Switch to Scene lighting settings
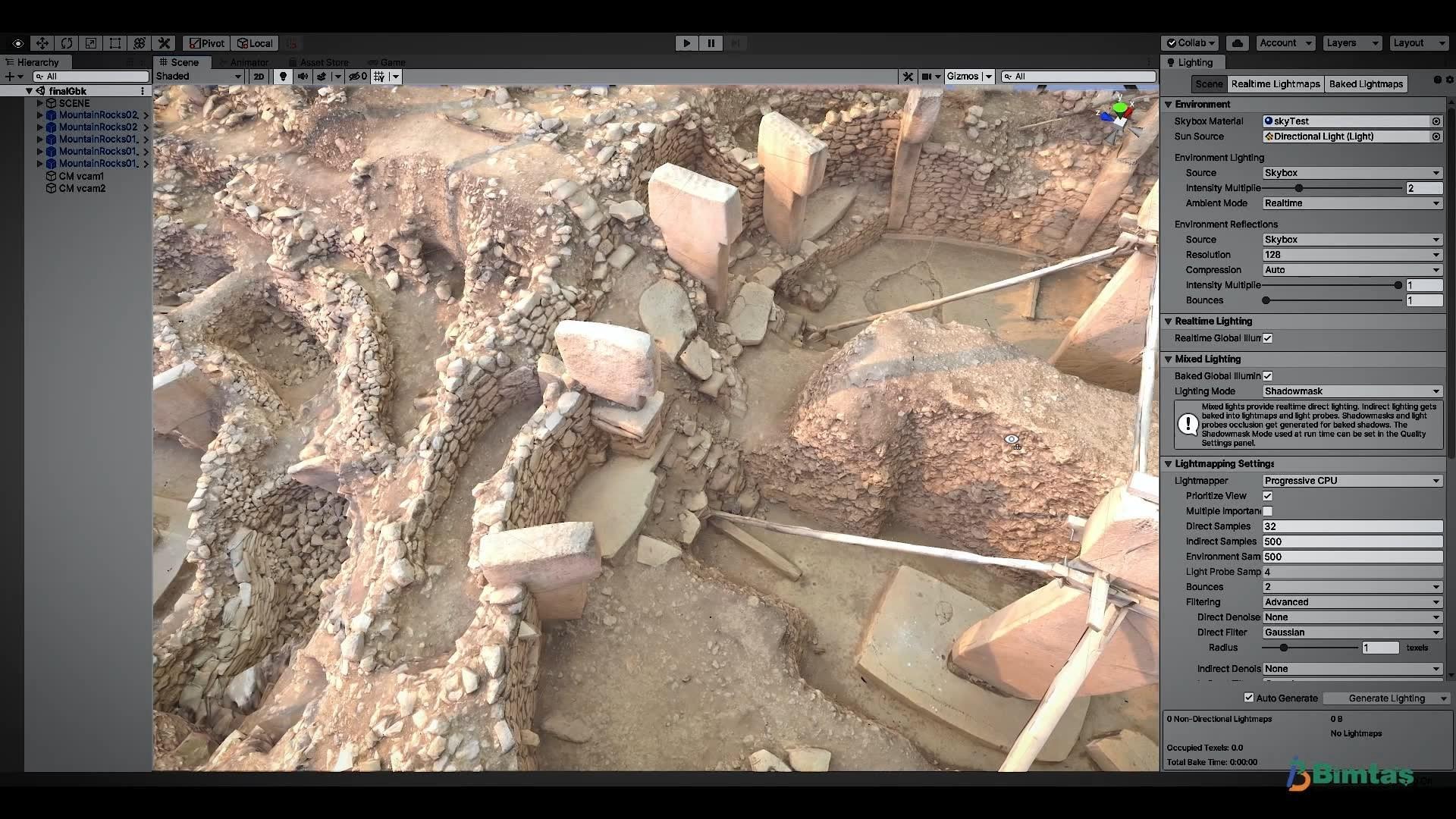 pos(1209,84)
